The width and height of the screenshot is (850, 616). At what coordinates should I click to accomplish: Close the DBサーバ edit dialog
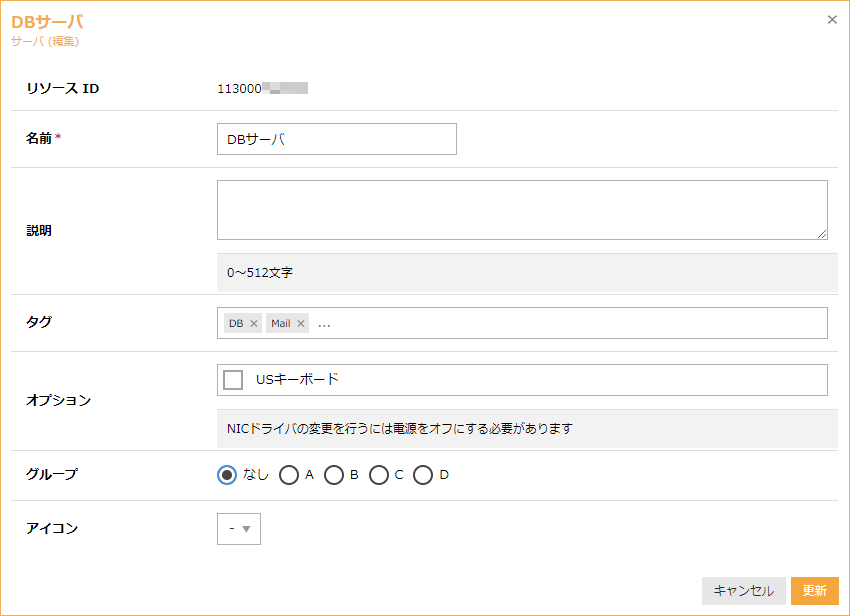click(x=832, y=20)
